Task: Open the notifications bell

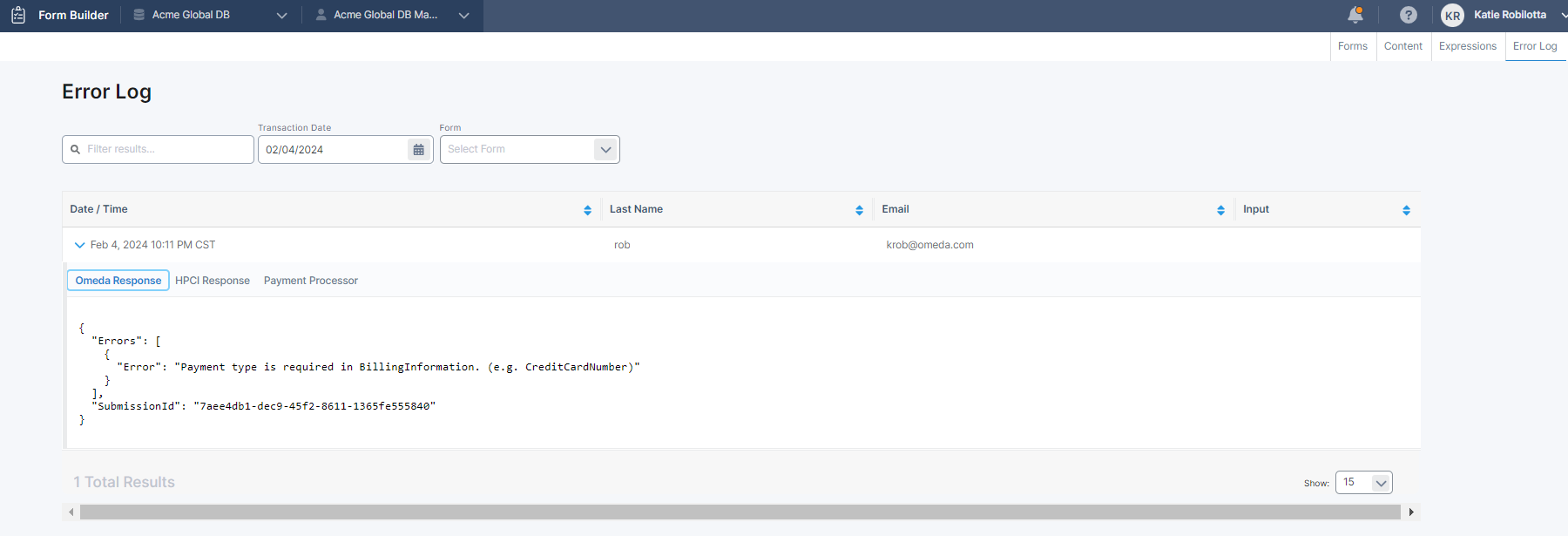Action: [1355, 15]
